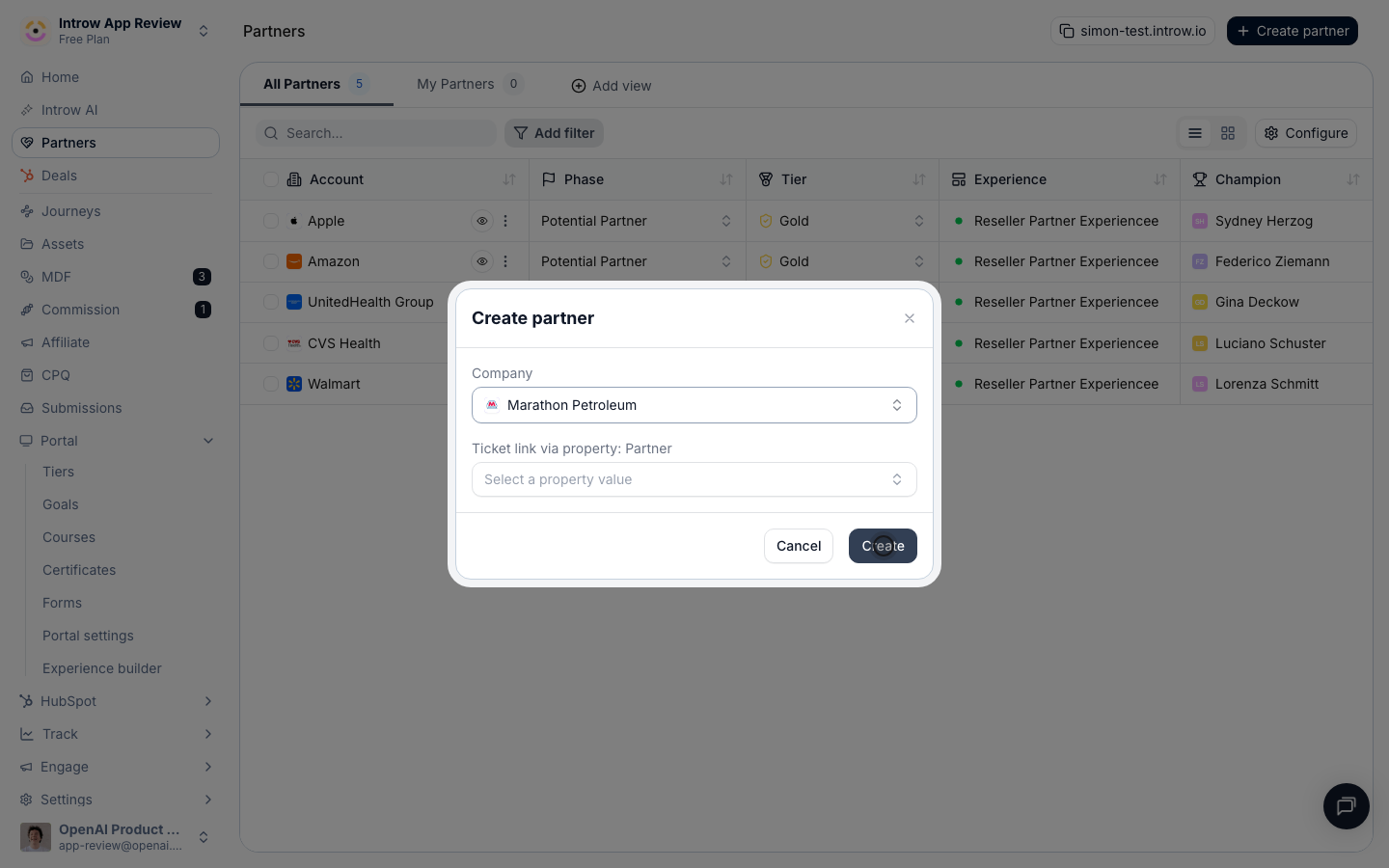
Task: Click the CPQ clipboard icon
Action: point(27,375)
